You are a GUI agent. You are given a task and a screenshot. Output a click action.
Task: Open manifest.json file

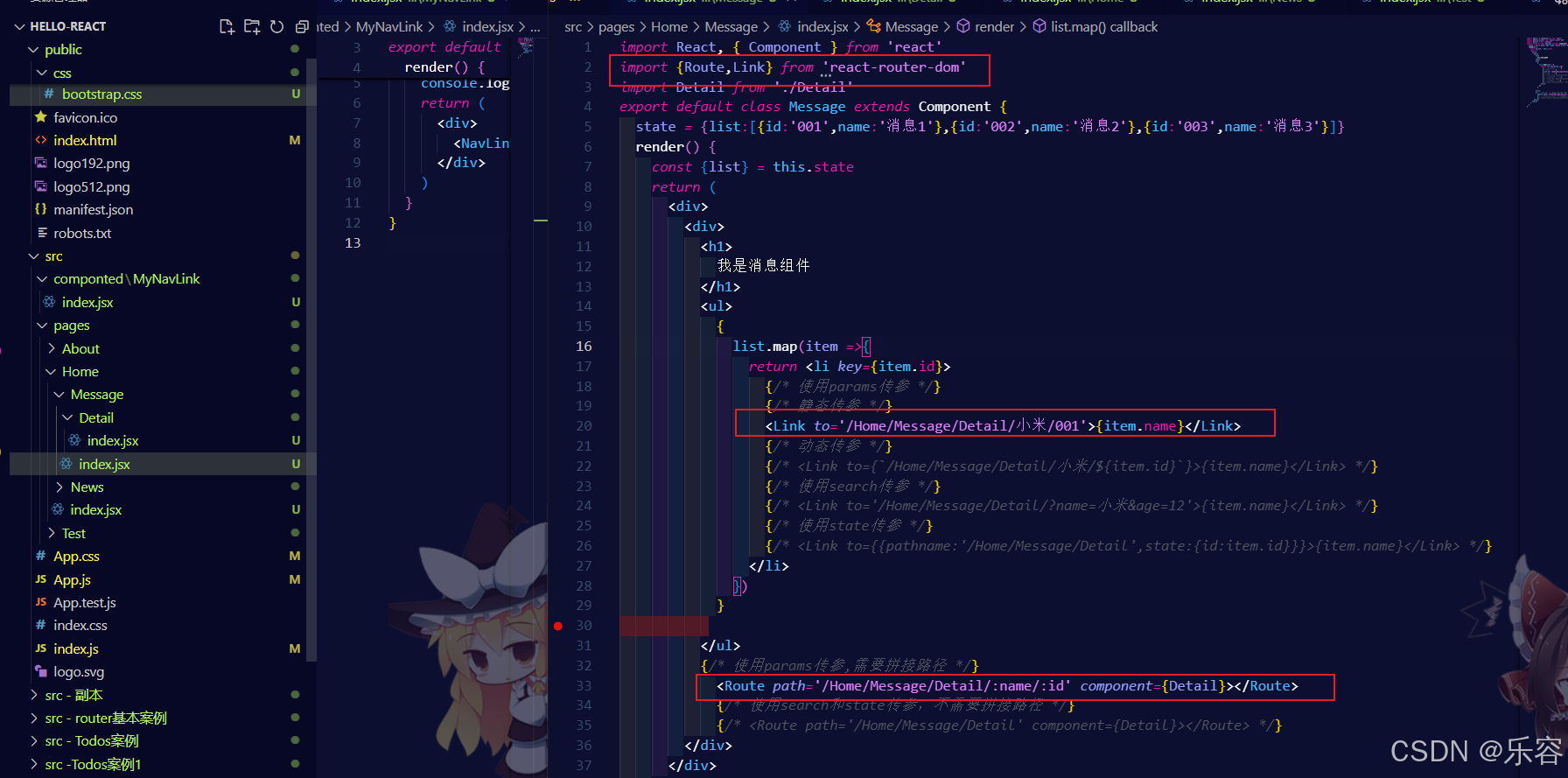(x=93, y=210)
